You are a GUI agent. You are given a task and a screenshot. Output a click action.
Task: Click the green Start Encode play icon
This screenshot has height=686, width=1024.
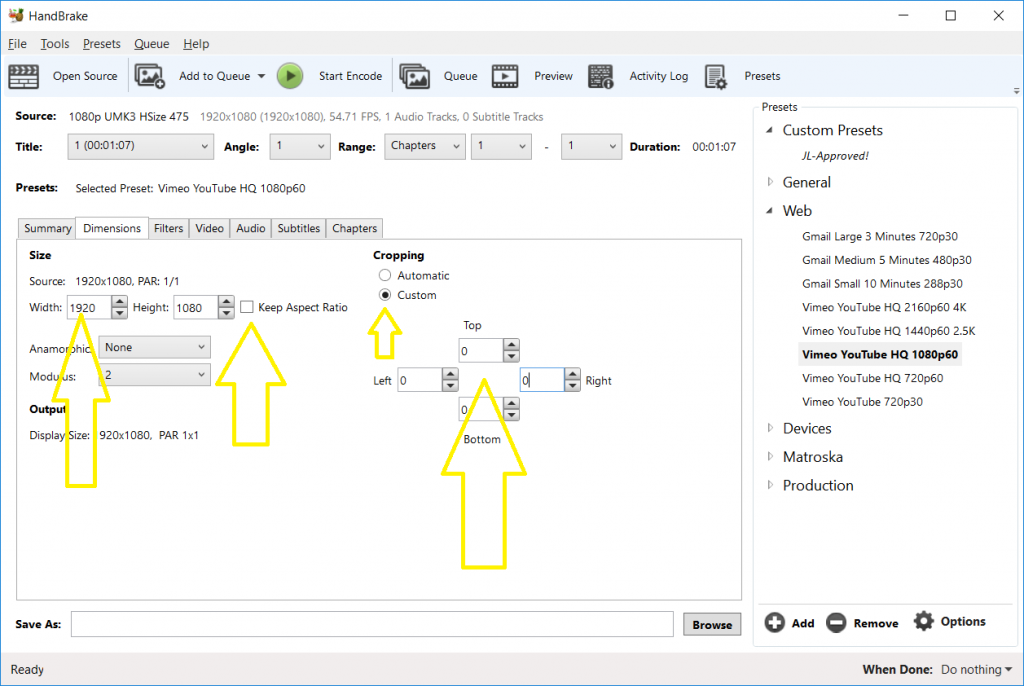point(290,76)
